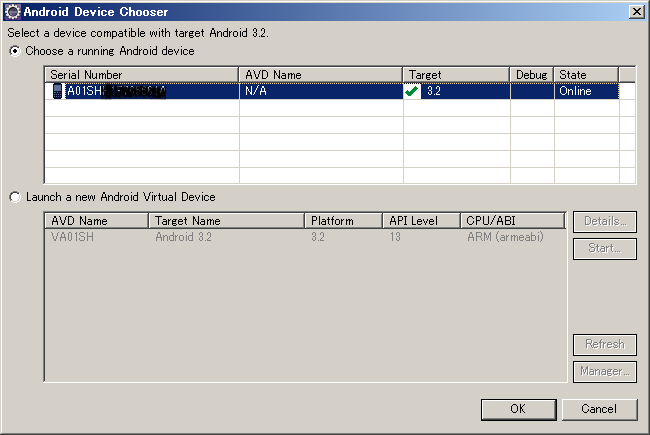This screenshot has height=435, width=650.
Task: Click the Debug column header
Action: (531, 75)
